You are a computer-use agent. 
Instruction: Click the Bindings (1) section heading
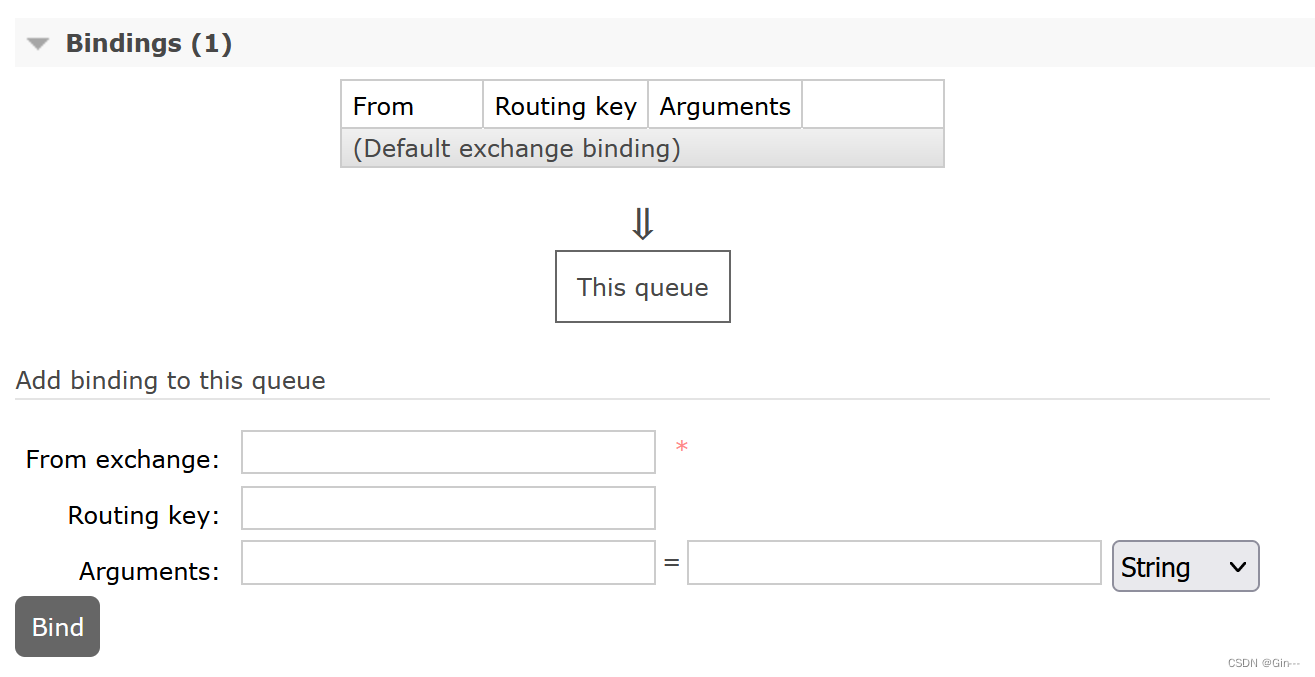[149, 44]
